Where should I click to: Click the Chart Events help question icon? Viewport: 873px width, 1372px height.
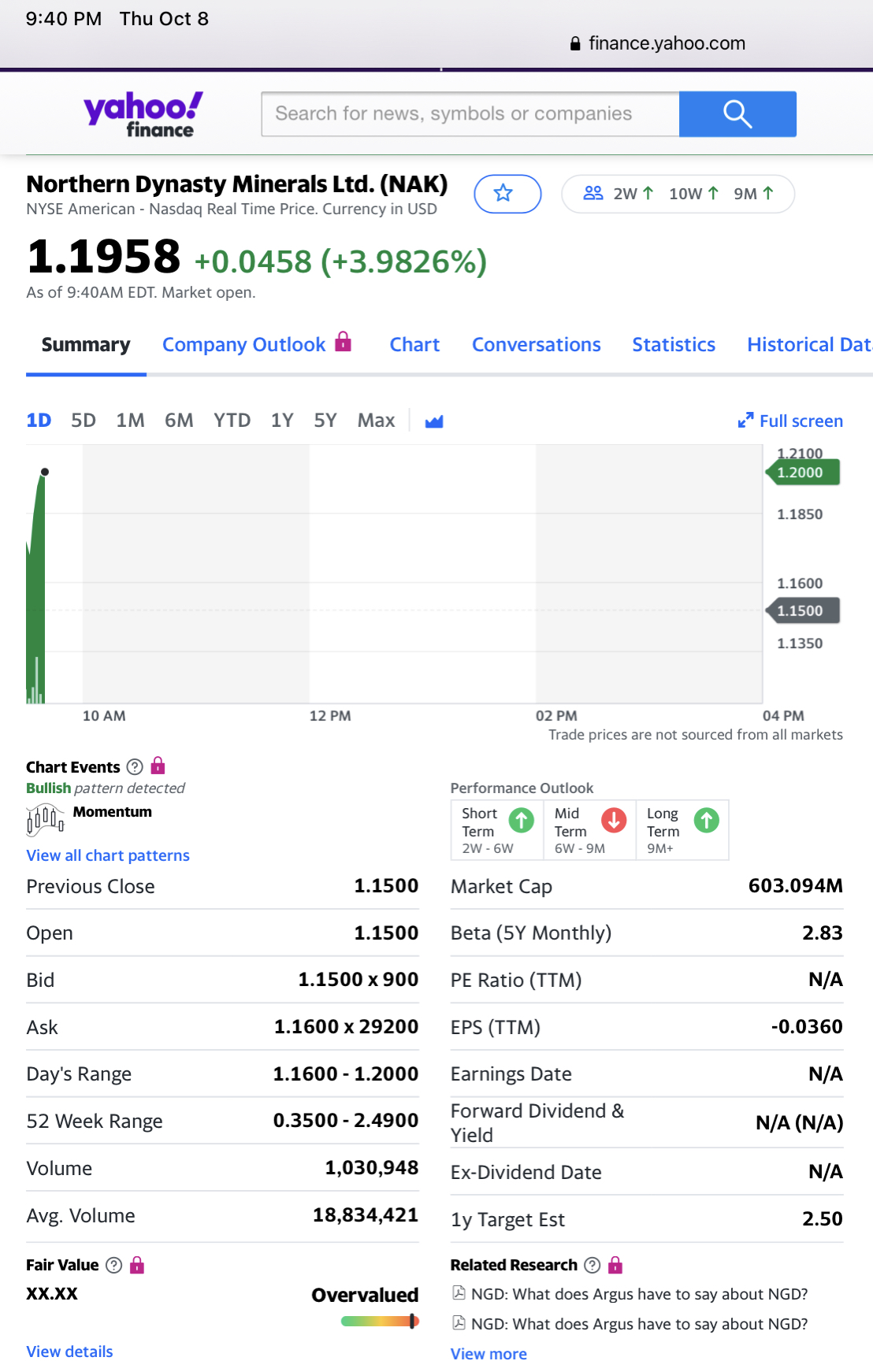(135, 767)
